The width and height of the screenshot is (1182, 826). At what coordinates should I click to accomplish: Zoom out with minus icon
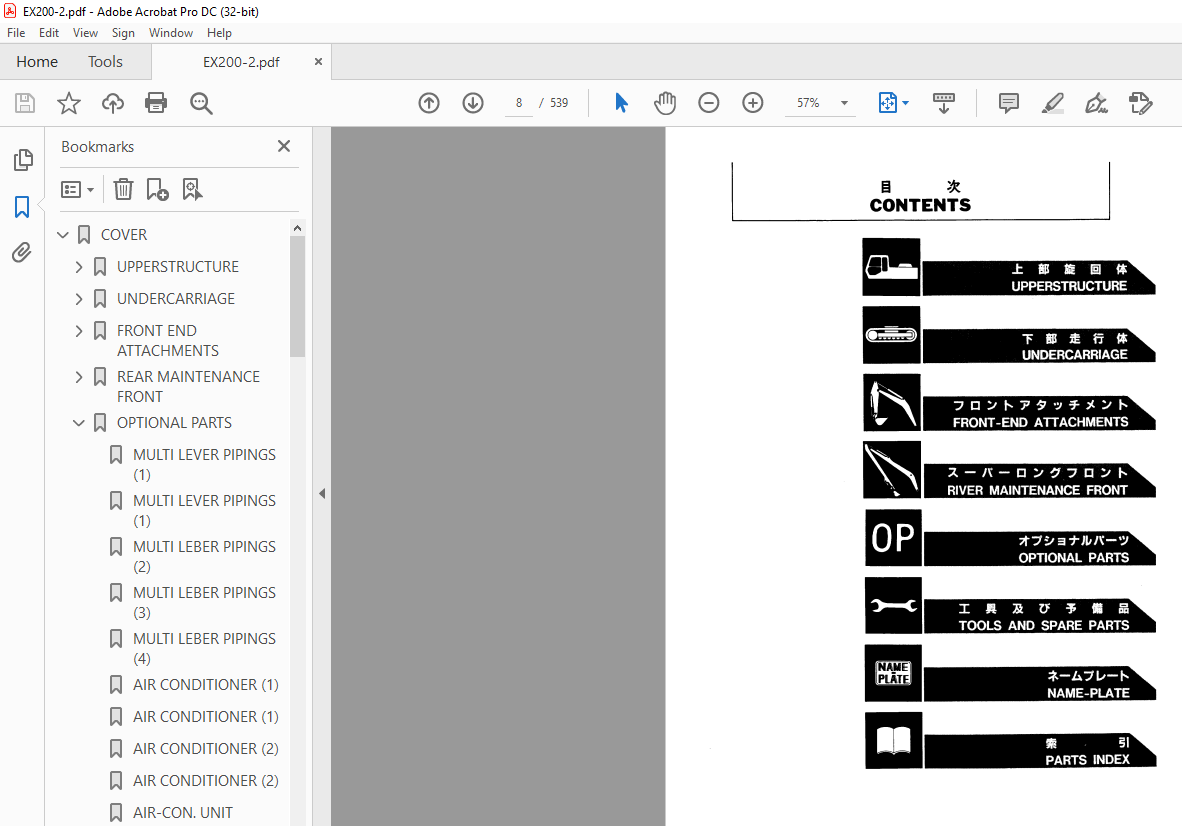(709, 102)
